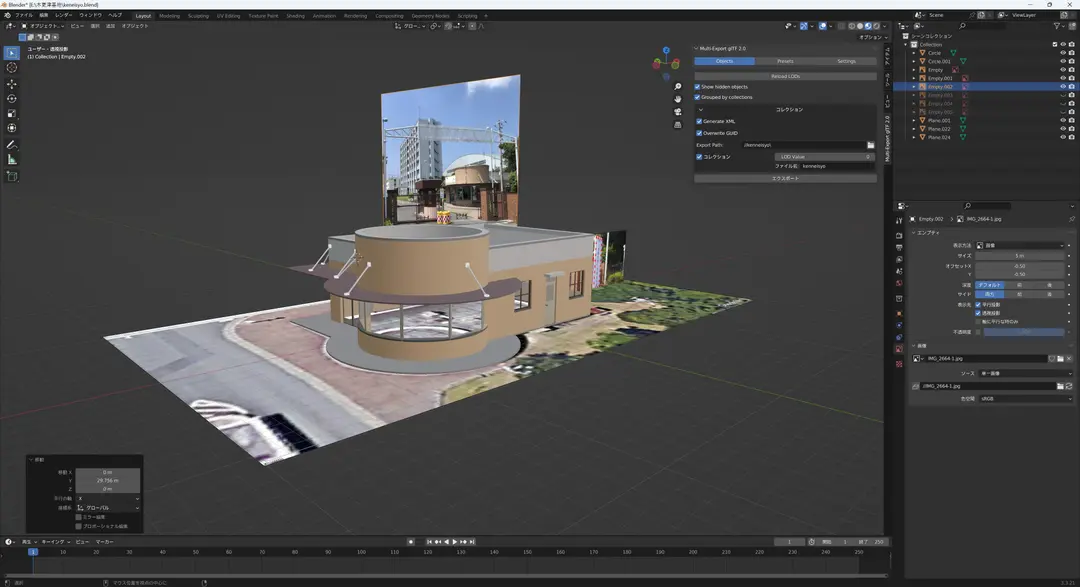Open the ファイル menu
Image resolution: width=1080 pixels, height=587 pixels.
click(24, 15)
